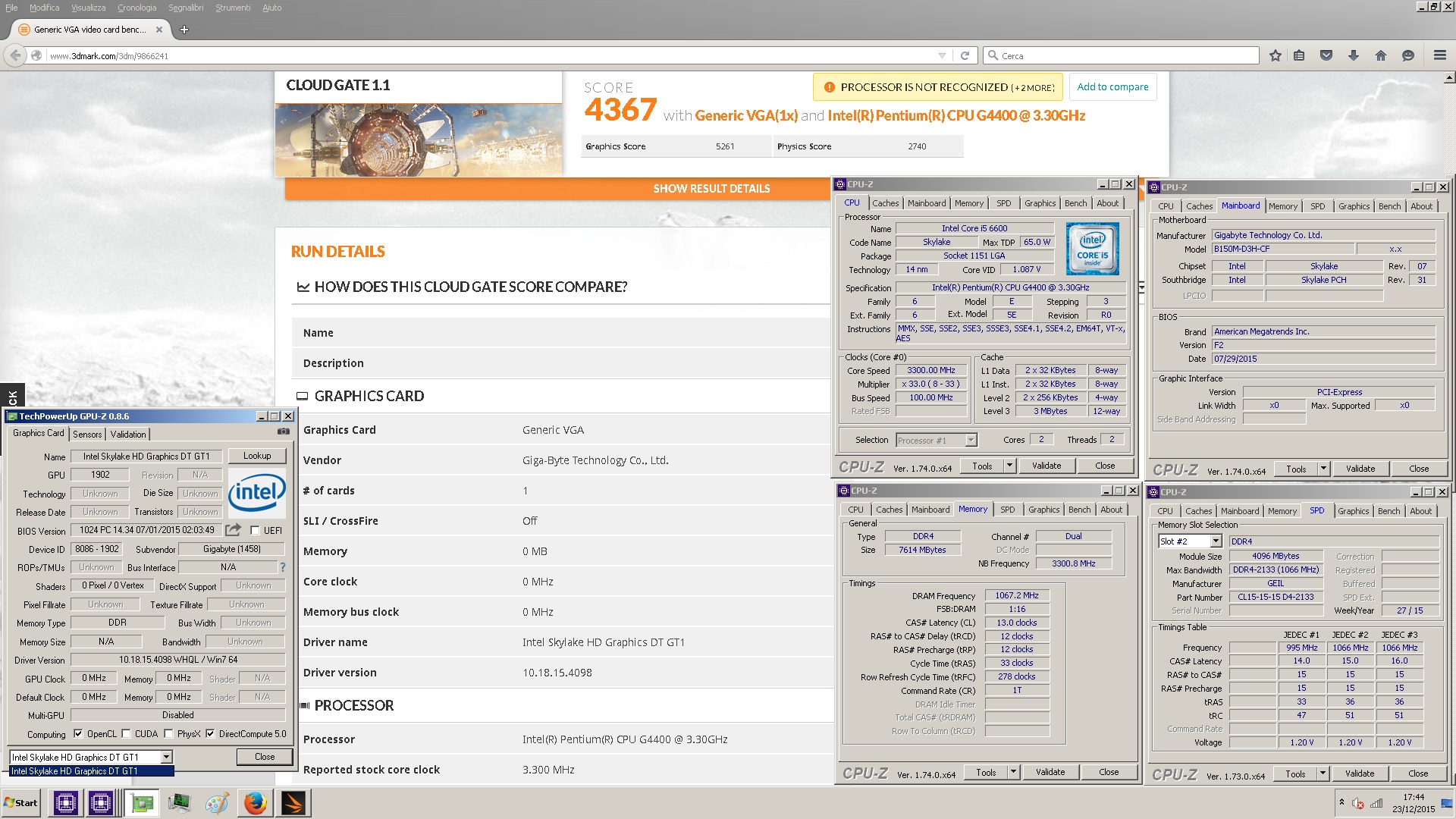Open the first CPU-Z taskbar icon
This screenshot has width=1456, height=819.
(x=66, y=802)
